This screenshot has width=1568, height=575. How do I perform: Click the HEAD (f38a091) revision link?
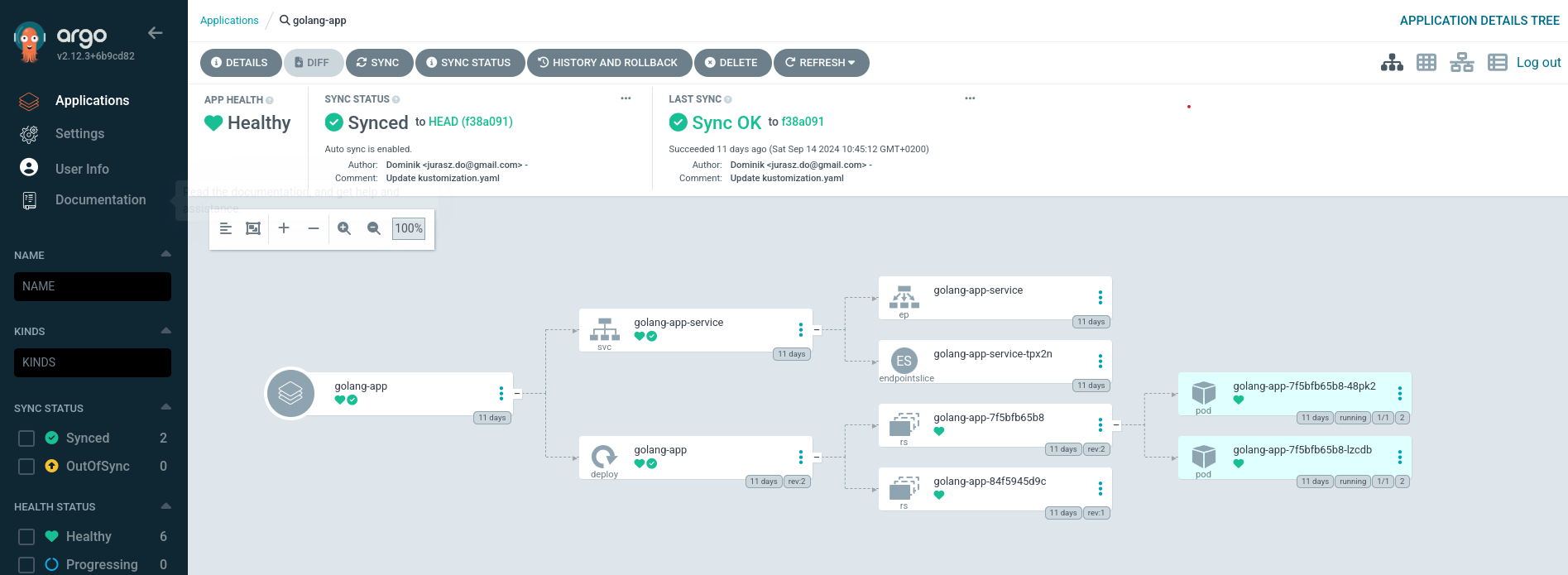pyautogui.click(x=471, y=122)
